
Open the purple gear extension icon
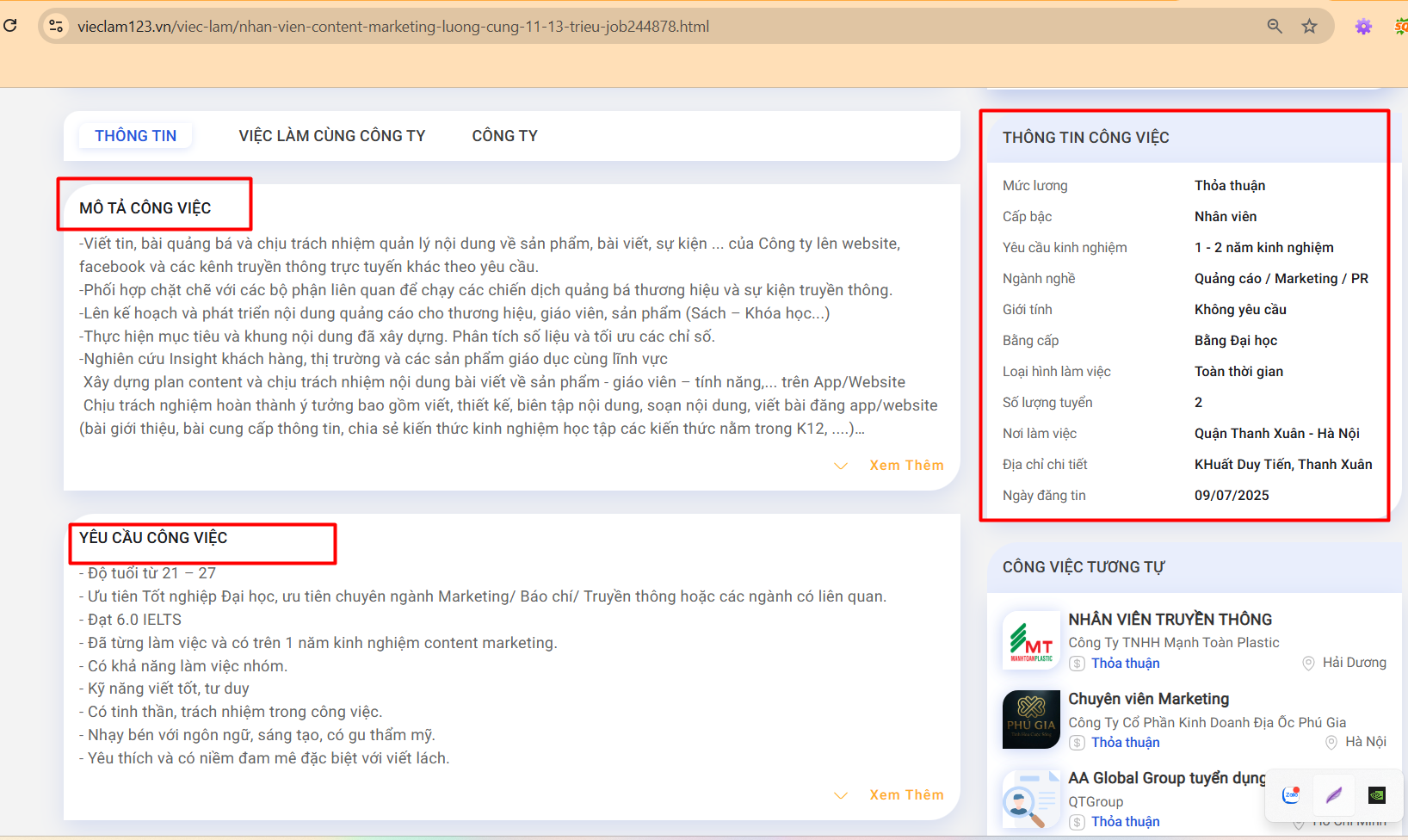[1363, 26]
